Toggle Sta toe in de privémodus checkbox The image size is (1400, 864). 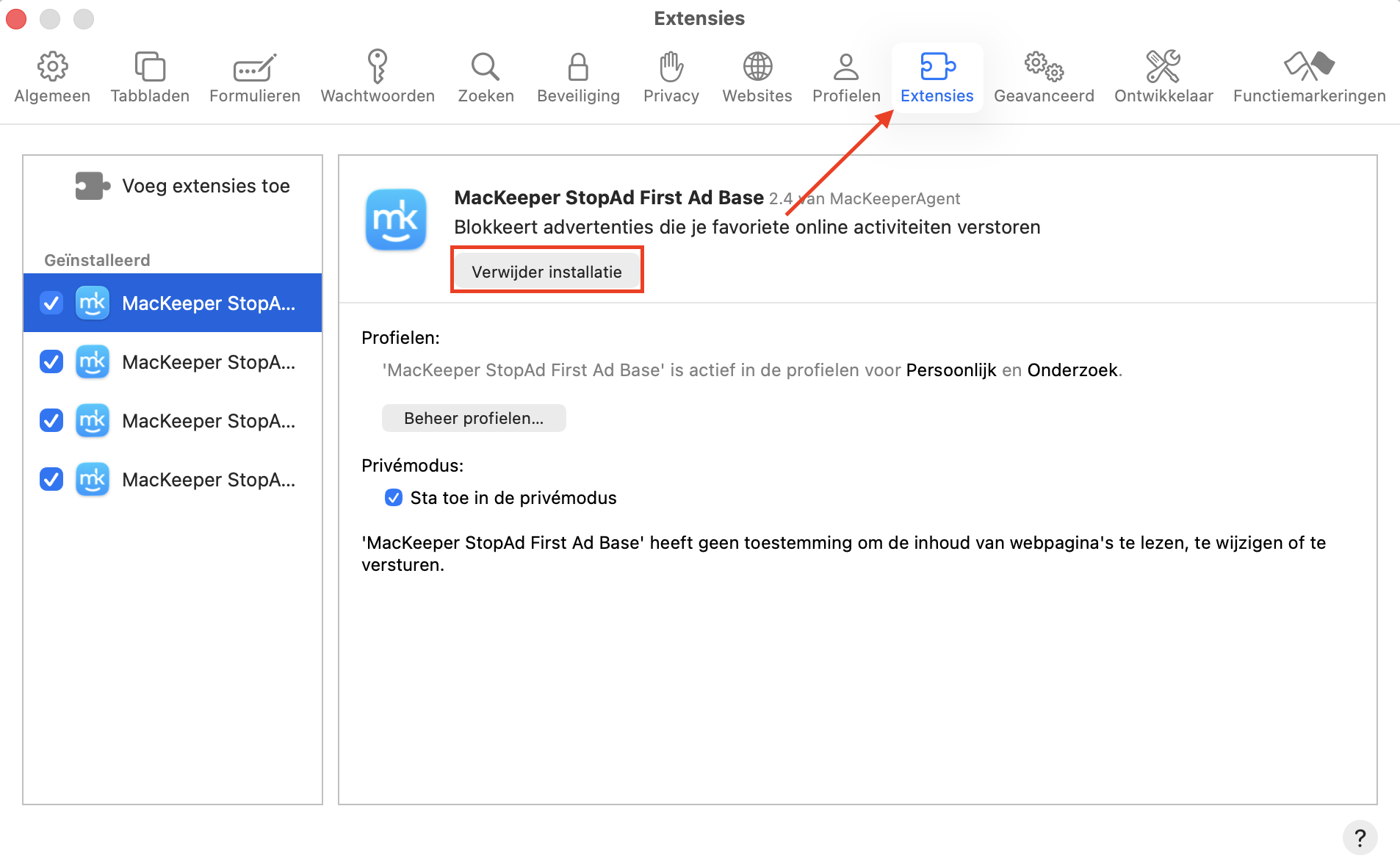coord(394,497)
